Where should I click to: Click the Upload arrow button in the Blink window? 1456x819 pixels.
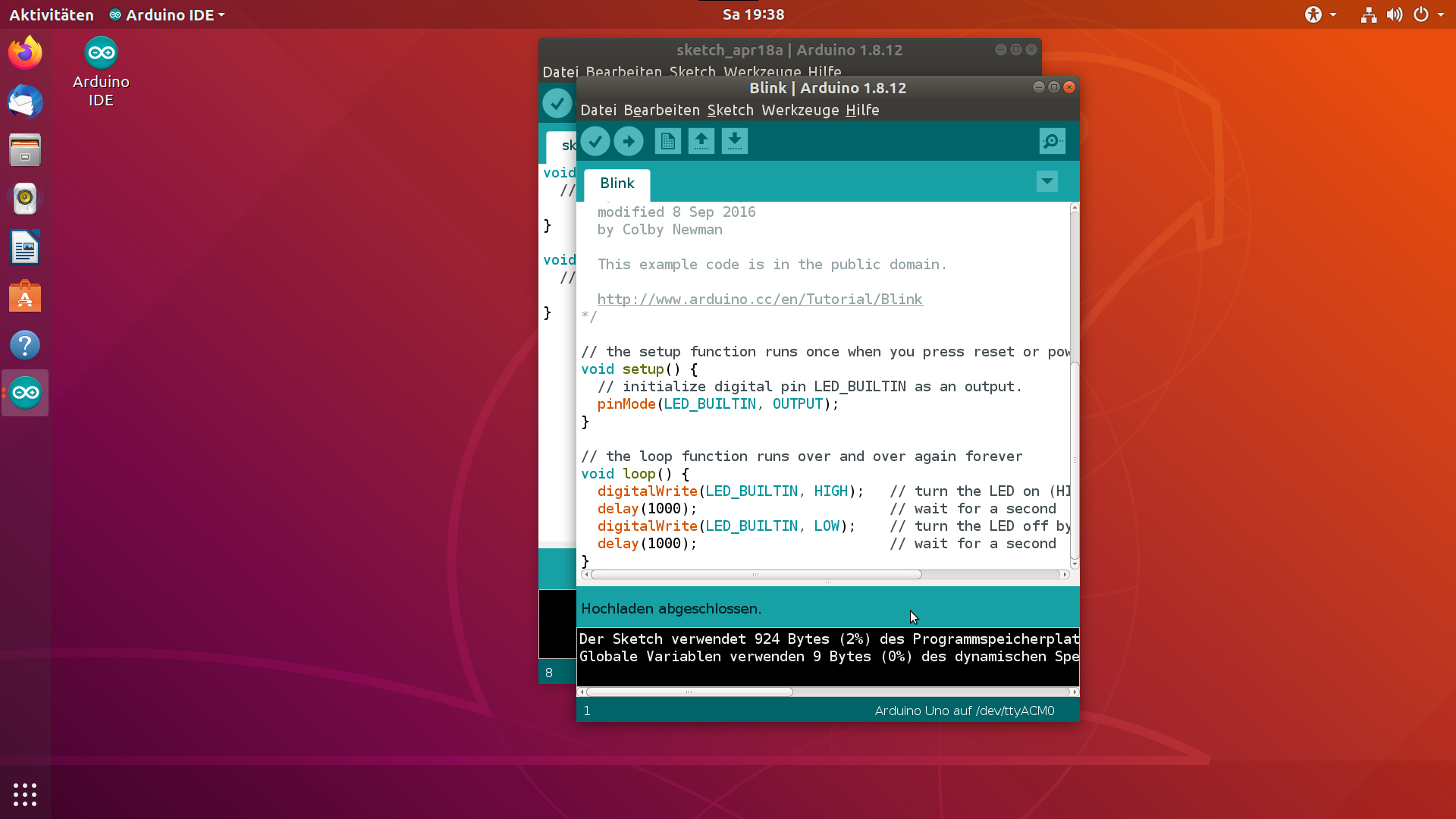[x=629, y=141]
